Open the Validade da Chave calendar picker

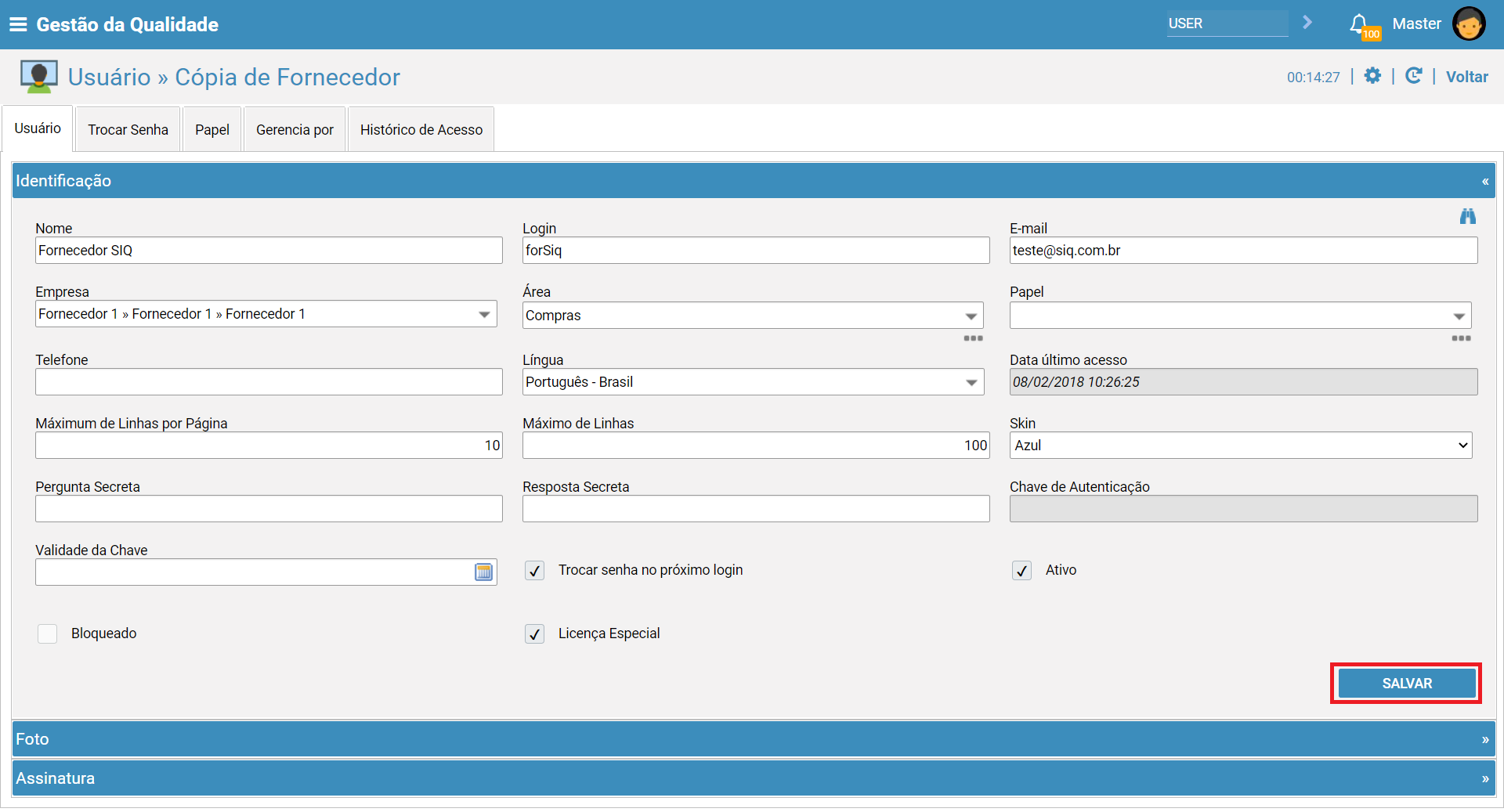coord(484,572)
